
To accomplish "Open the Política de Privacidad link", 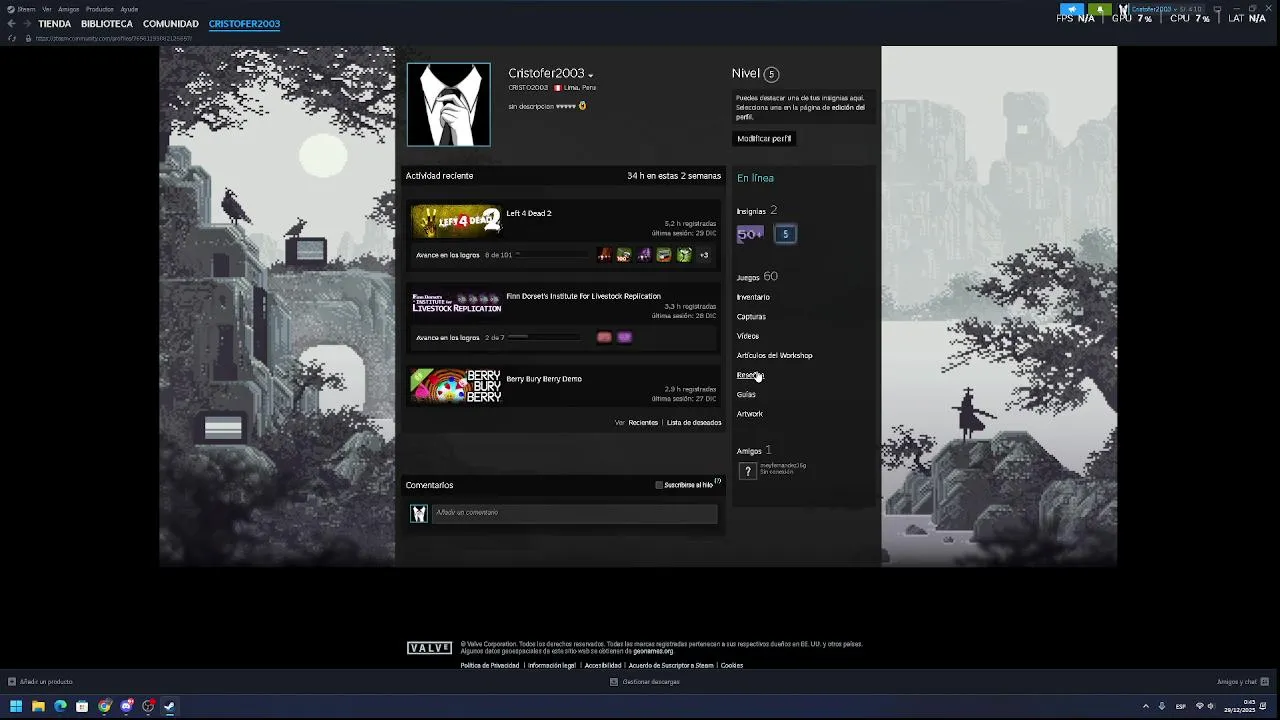I will click(x=490, y=666).
